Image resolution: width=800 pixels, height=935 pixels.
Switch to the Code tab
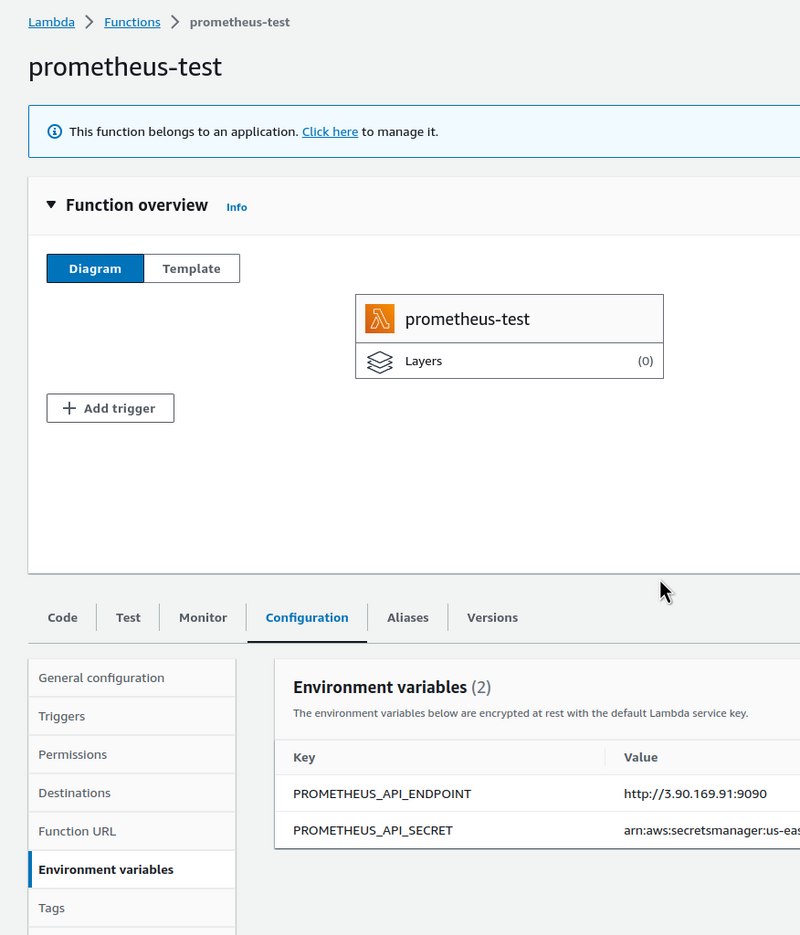coord(62,618)
